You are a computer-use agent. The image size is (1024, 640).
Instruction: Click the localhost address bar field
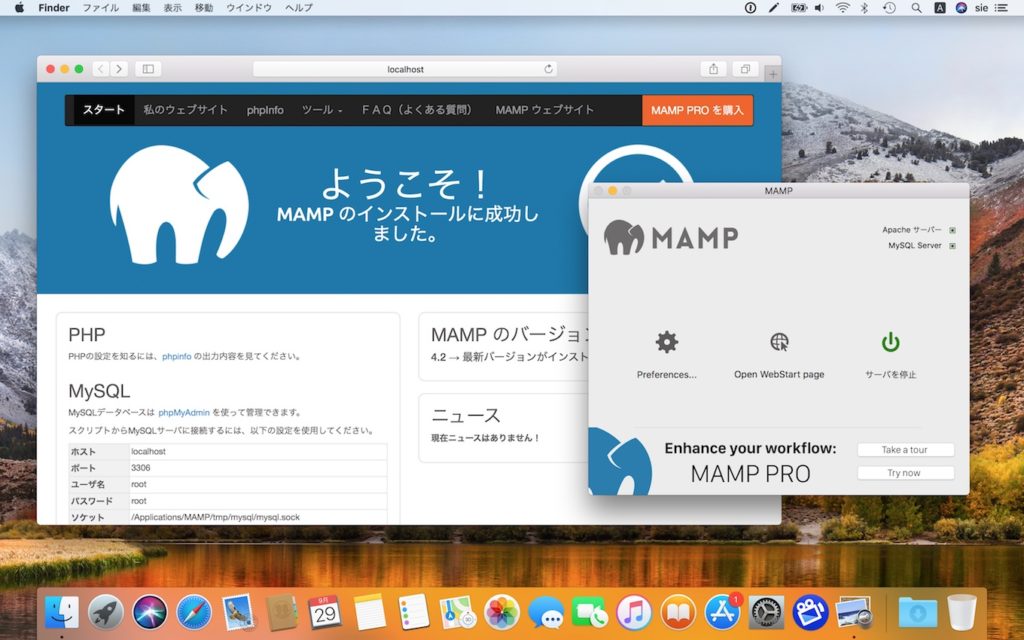pos(406,69)
